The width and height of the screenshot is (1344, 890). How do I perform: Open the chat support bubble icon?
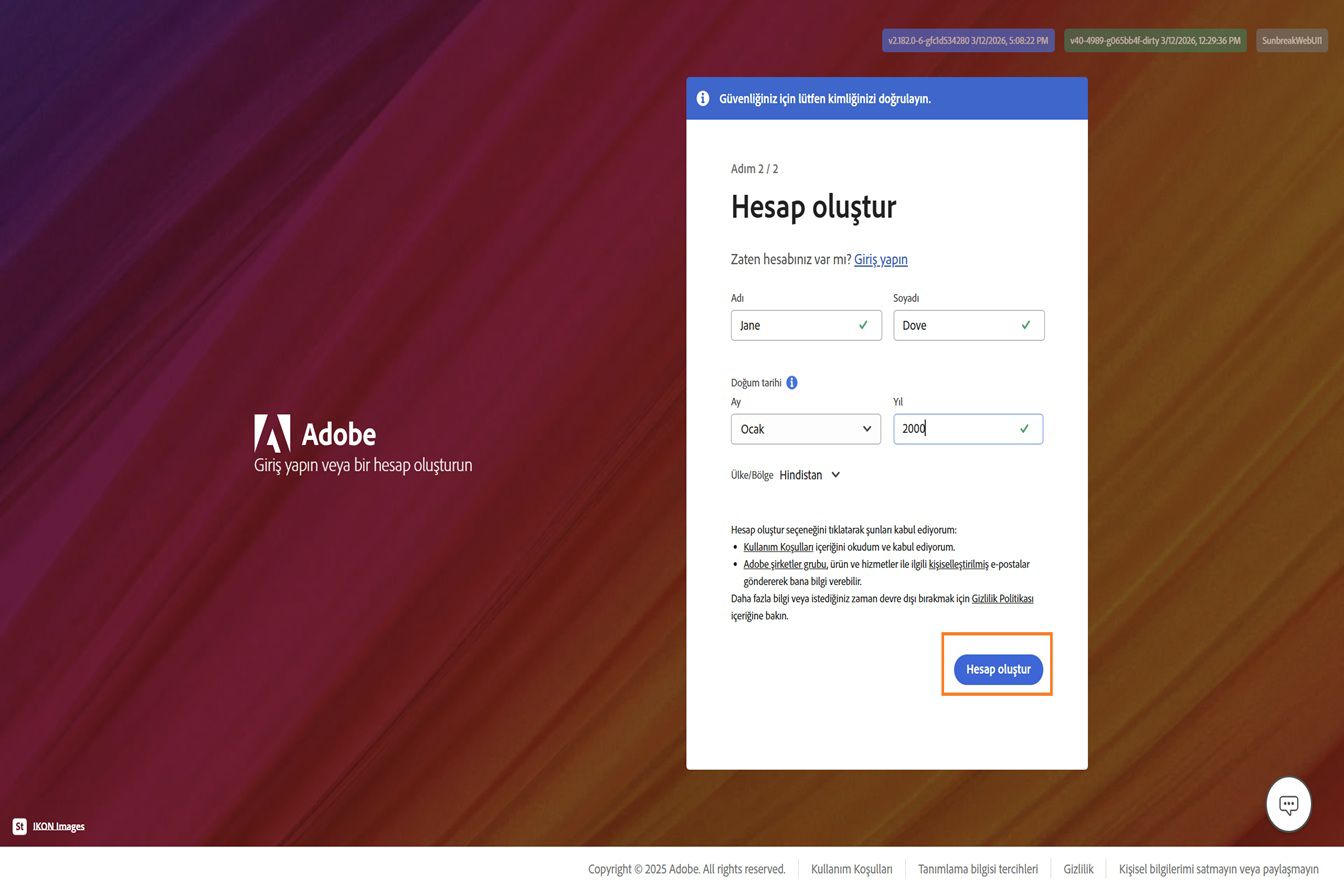coord(1288,803)
